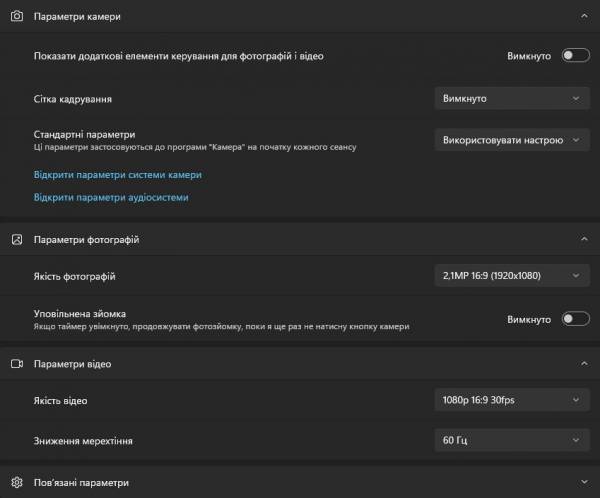Collapse the Параметри фотографій section chevron
This screenshot has height=498, width=600.
tap(584, 239)
